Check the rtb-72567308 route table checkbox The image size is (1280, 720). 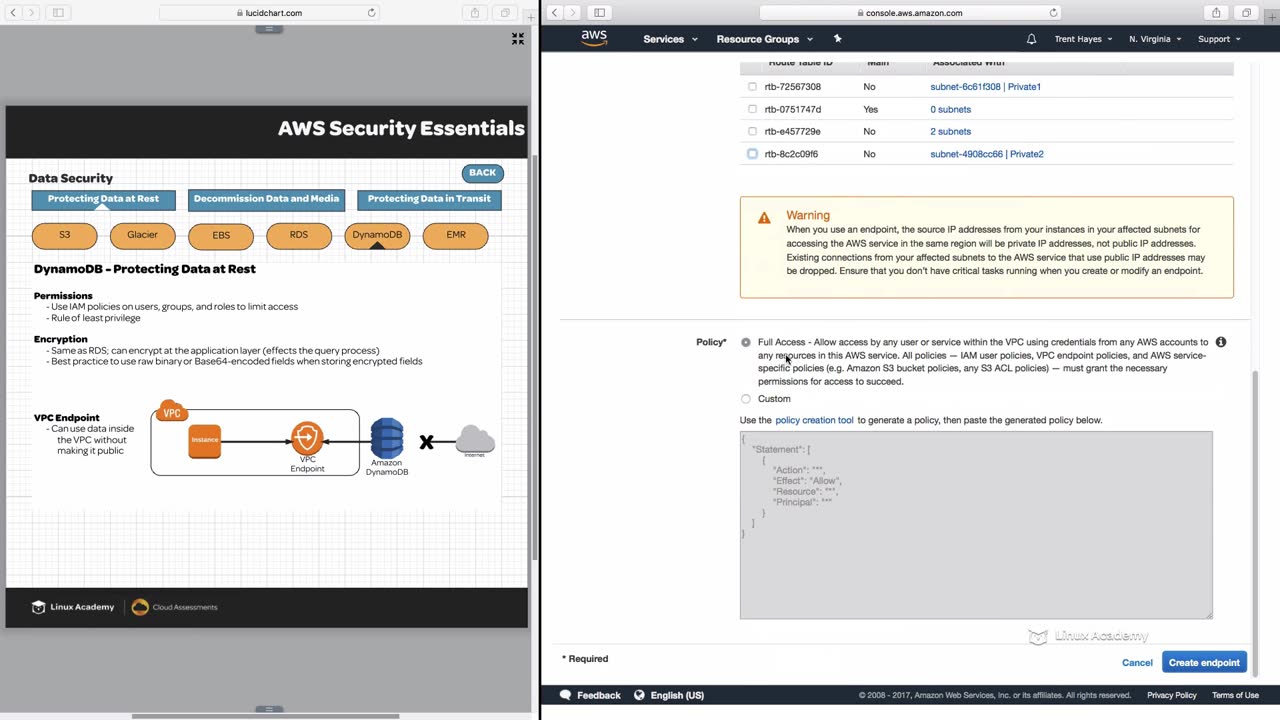tap(753, 87)
